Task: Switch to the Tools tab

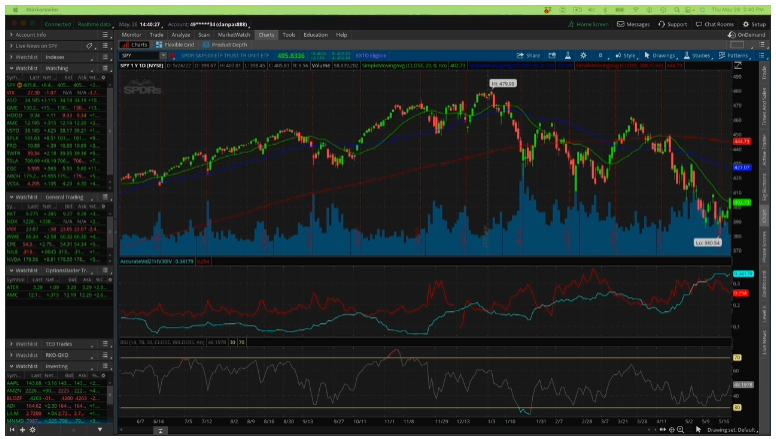Action: 289,35
